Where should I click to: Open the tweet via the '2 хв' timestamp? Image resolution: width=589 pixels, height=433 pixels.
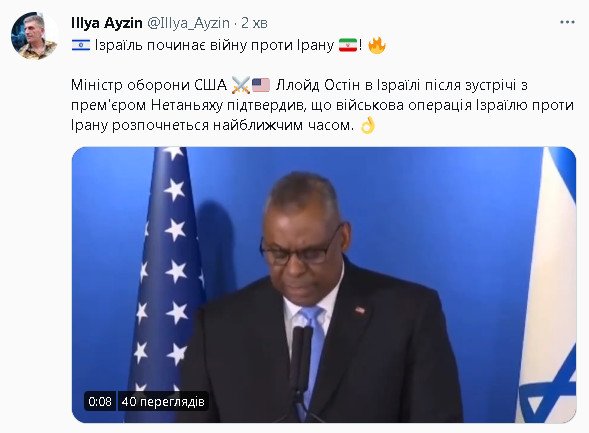(254, 23)
